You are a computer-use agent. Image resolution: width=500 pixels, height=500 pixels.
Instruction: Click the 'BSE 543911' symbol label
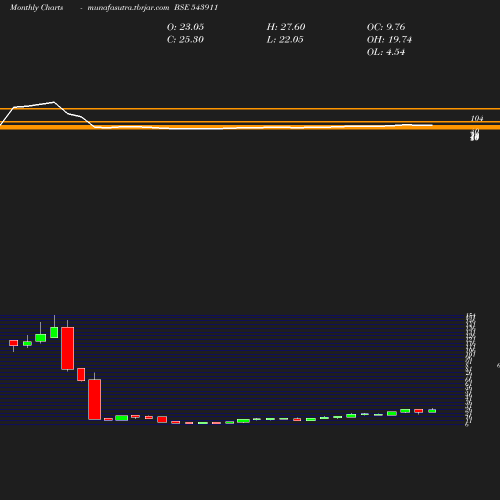click(x=196, y=7)
